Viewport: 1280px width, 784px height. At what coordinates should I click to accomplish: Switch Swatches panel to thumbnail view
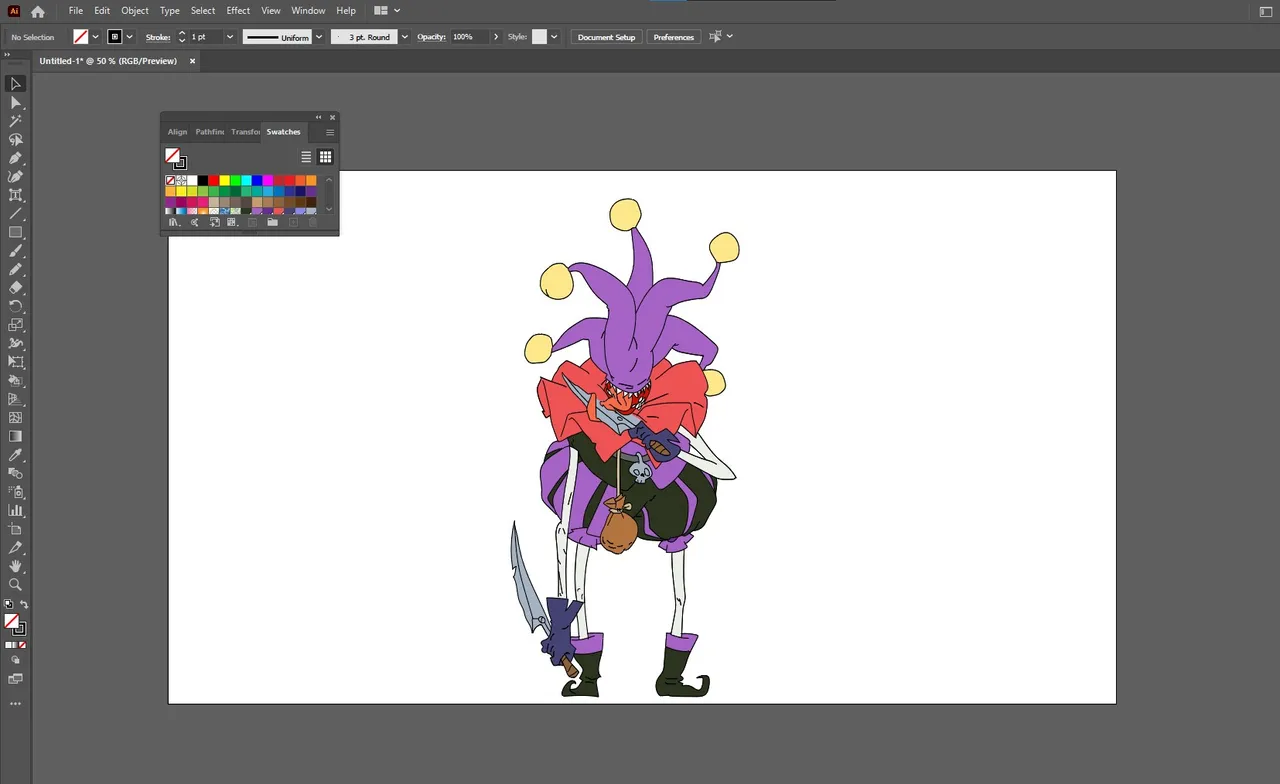pyautogui.click(x=325, y=157)
